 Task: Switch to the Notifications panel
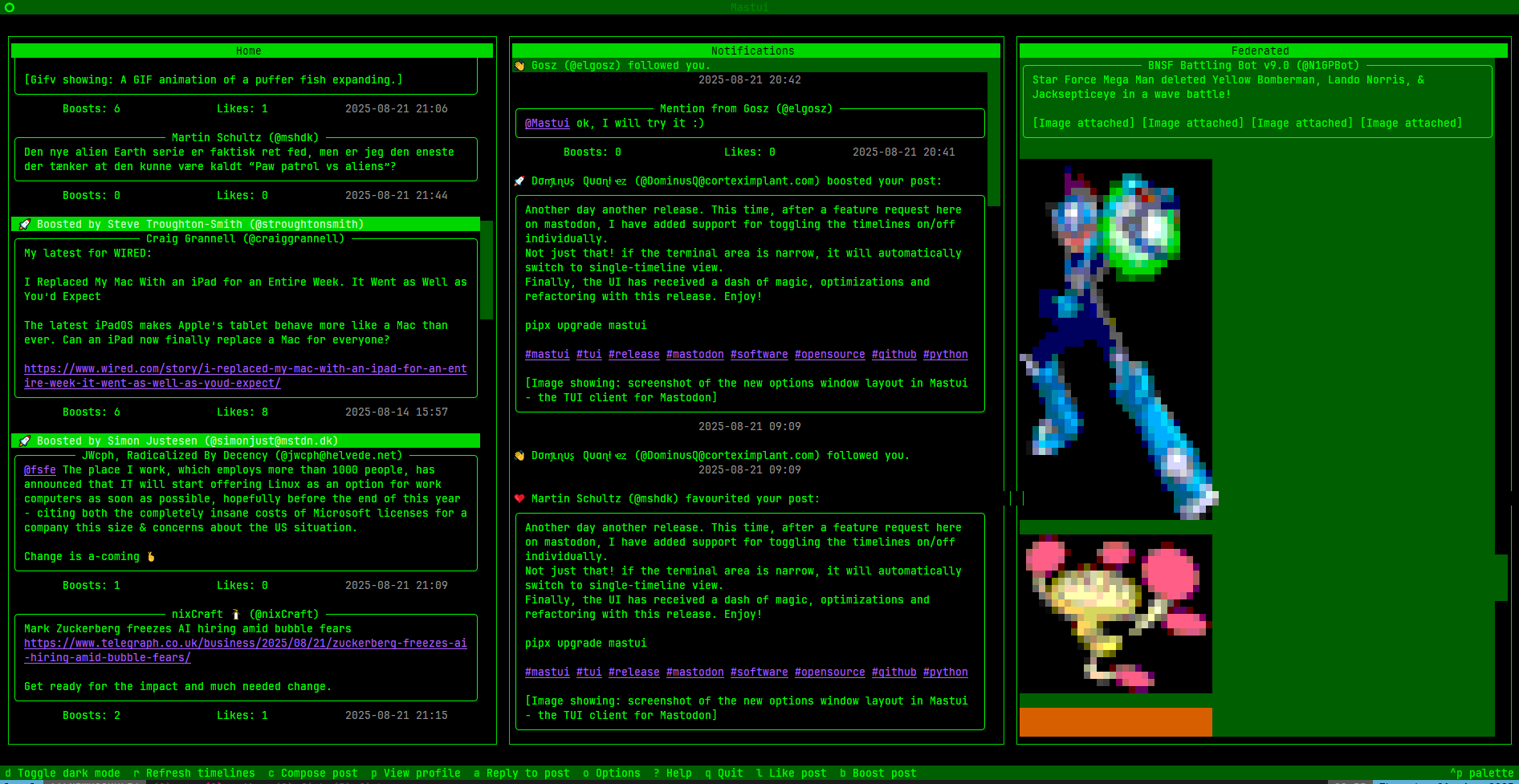pos(753,50)
